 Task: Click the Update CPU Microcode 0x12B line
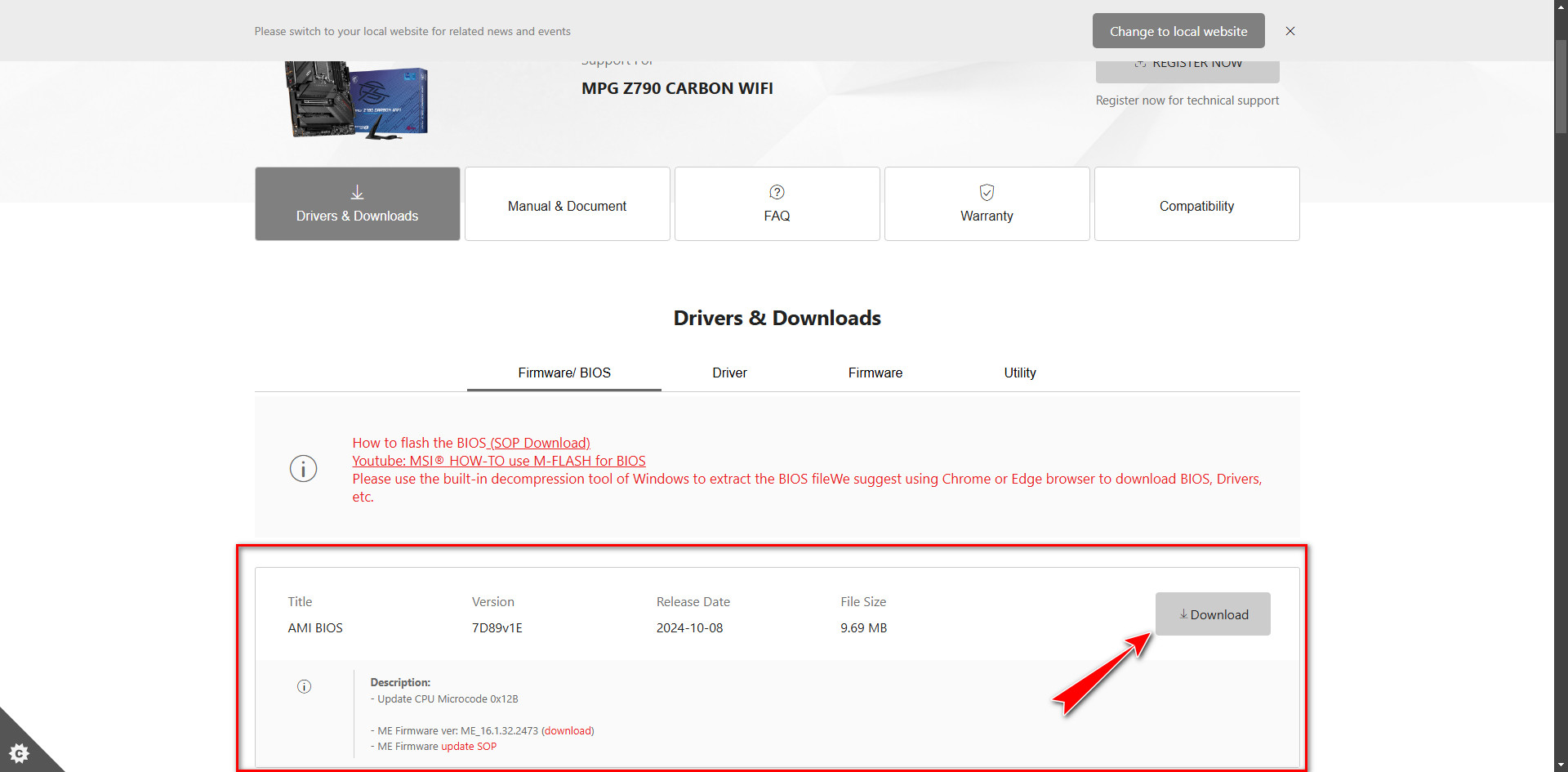(444, 699)
